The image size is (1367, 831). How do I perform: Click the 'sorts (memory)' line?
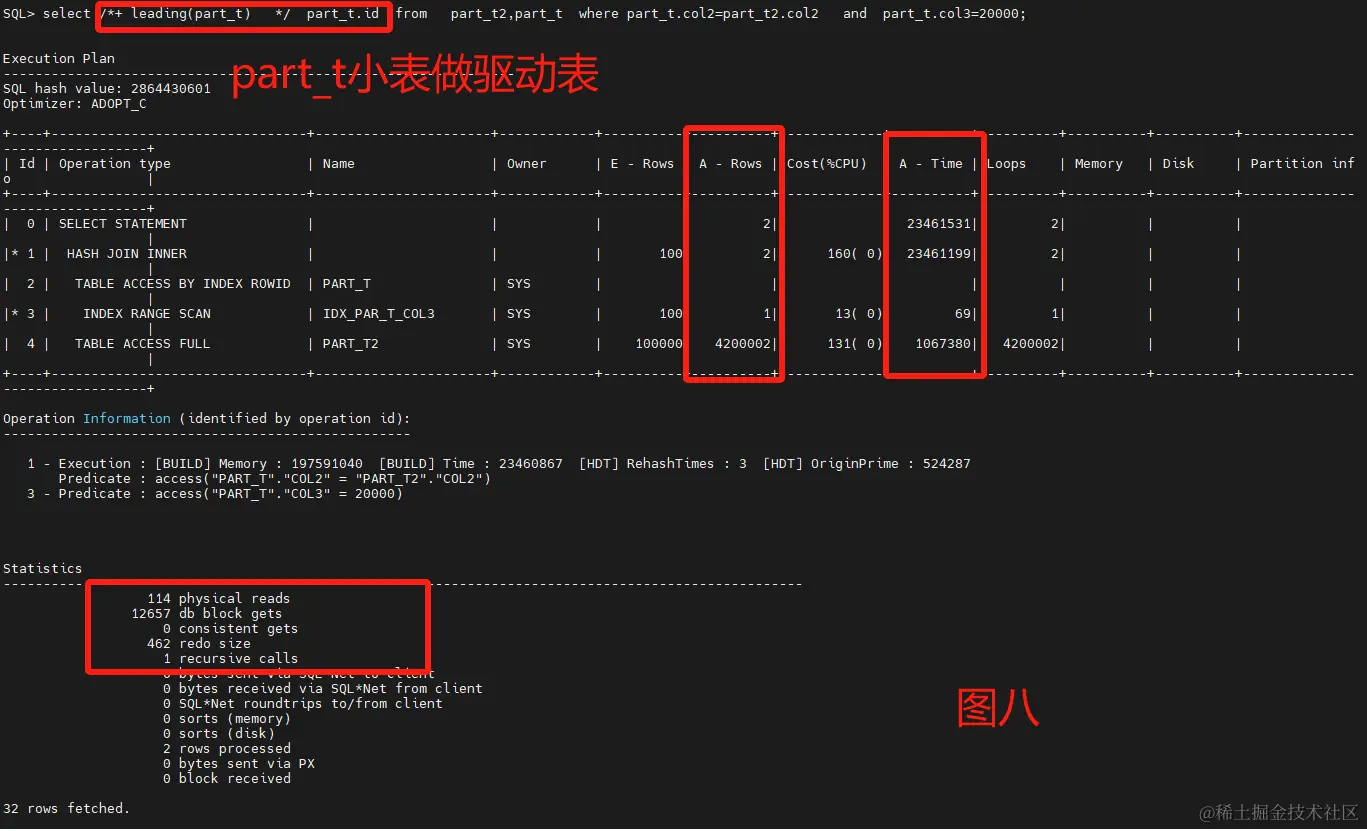pyautogui.click(x=227, y=719)
